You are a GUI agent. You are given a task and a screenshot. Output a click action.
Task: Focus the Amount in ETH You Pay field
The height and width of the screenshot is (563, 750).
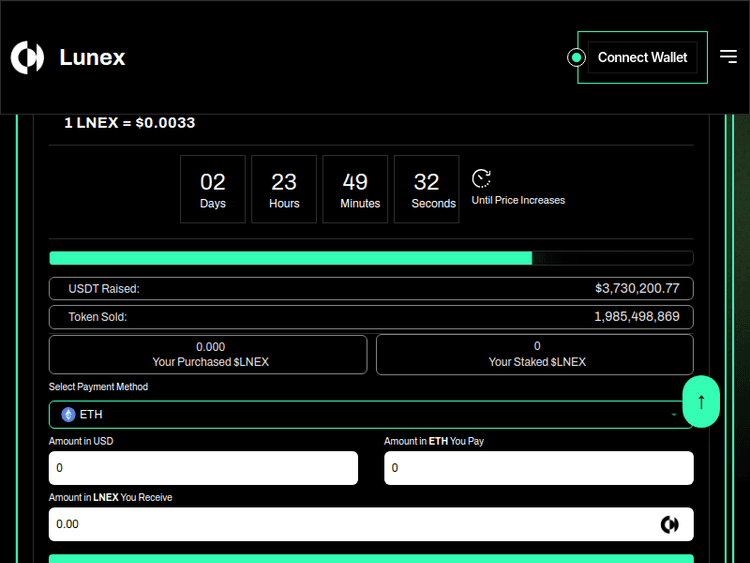(x=539, y=468)
